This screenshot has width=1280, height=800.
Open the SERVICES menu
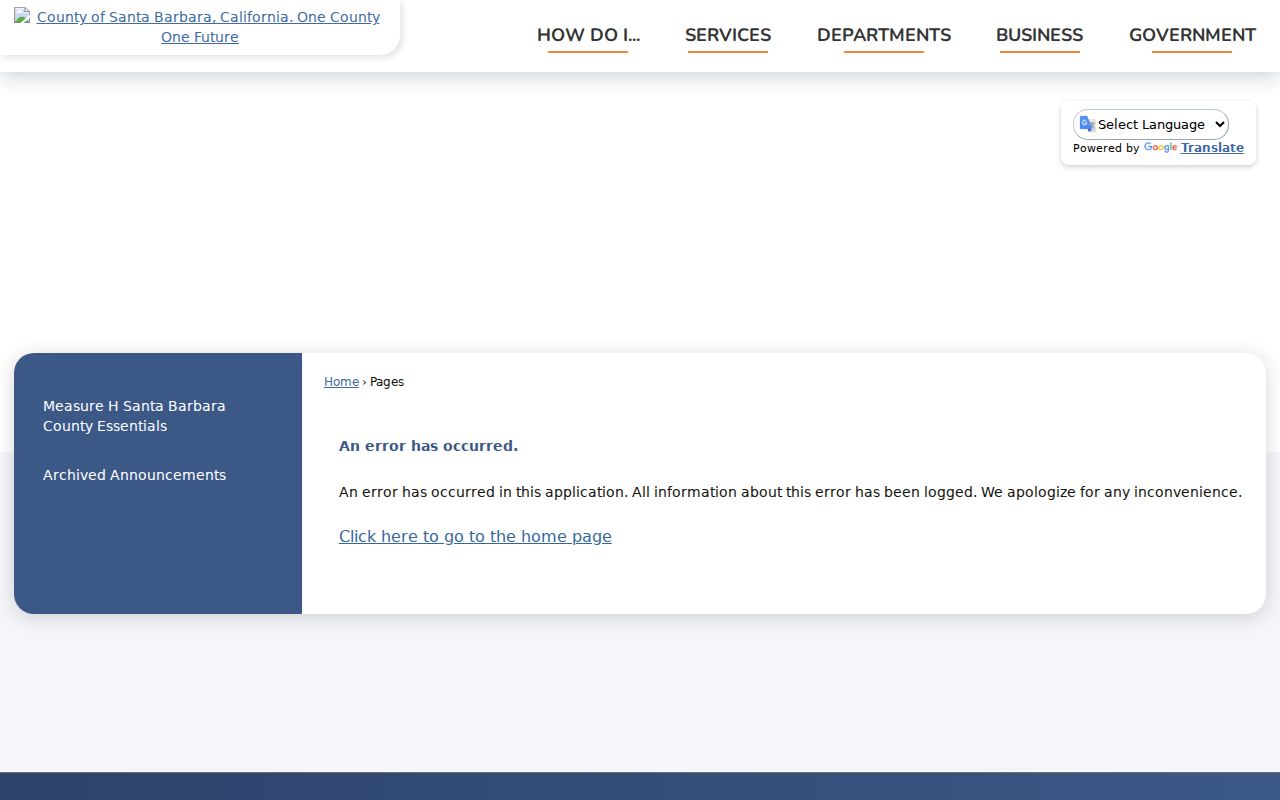pos(728,35)
